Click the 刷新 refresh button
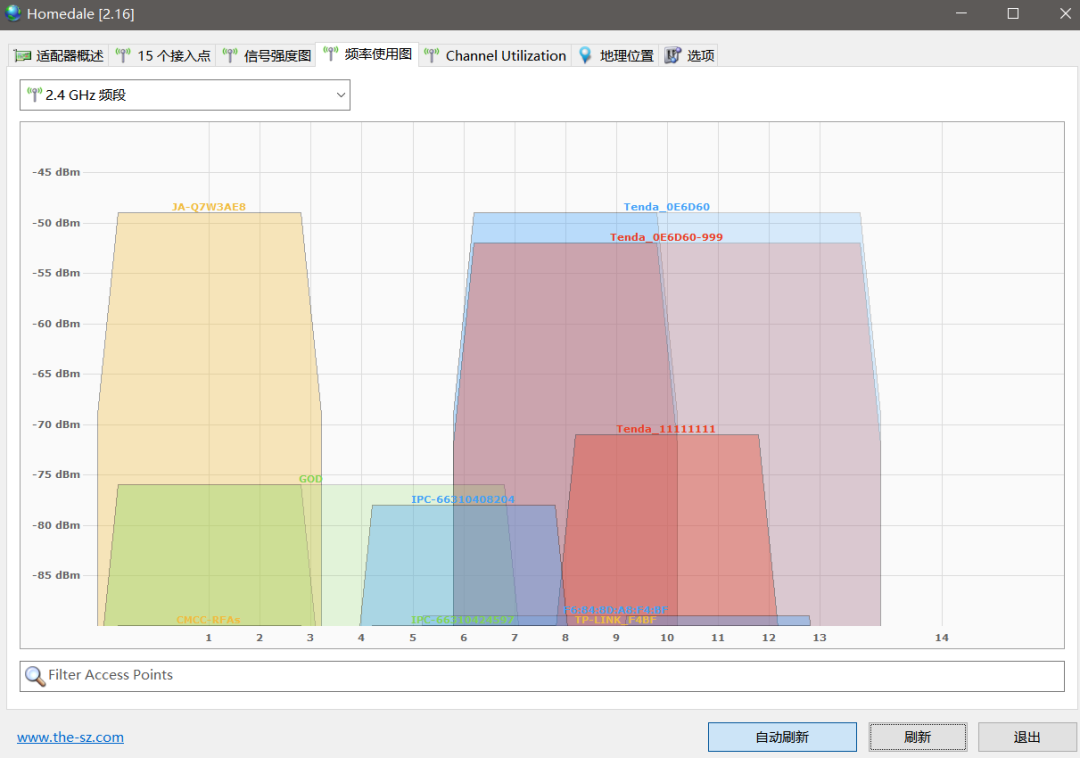The height and width of the screenshot is (758, 1080). tap(917, 737)
